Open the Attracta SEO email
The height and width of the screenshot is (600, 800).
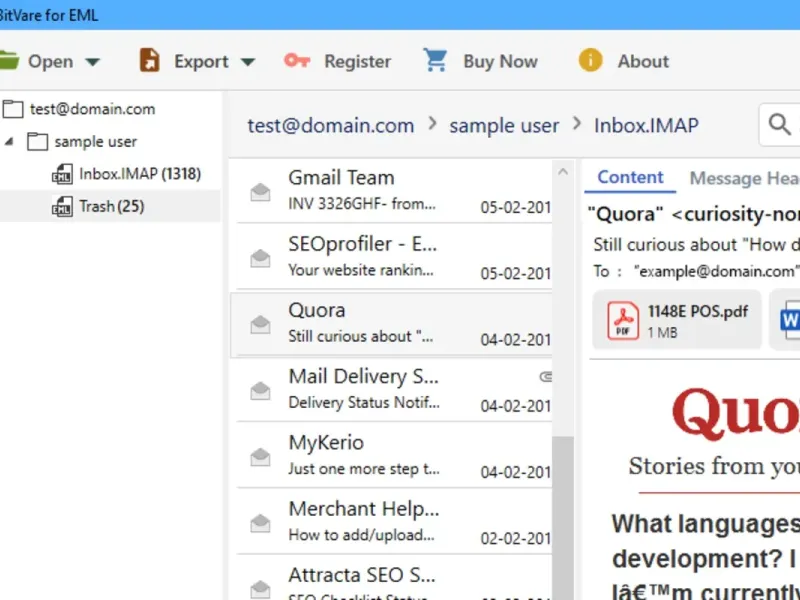(x=393, y=579)
